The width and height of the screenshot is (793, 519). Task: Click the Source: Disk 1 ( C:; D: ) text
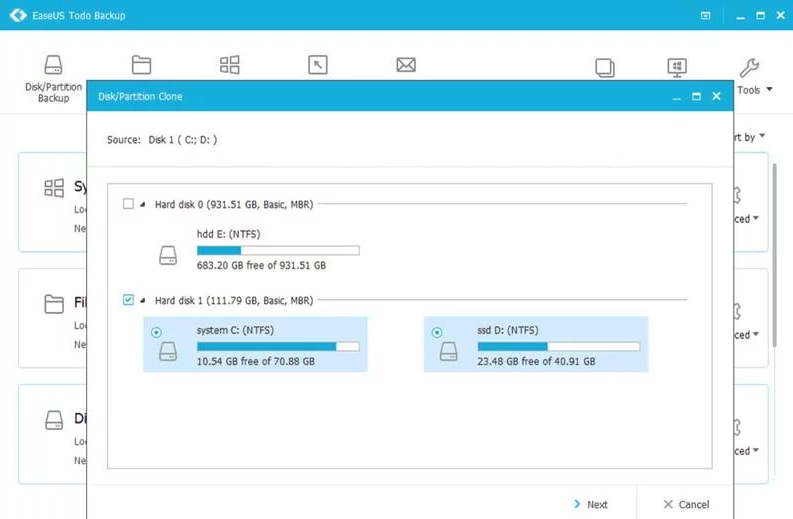162,140
